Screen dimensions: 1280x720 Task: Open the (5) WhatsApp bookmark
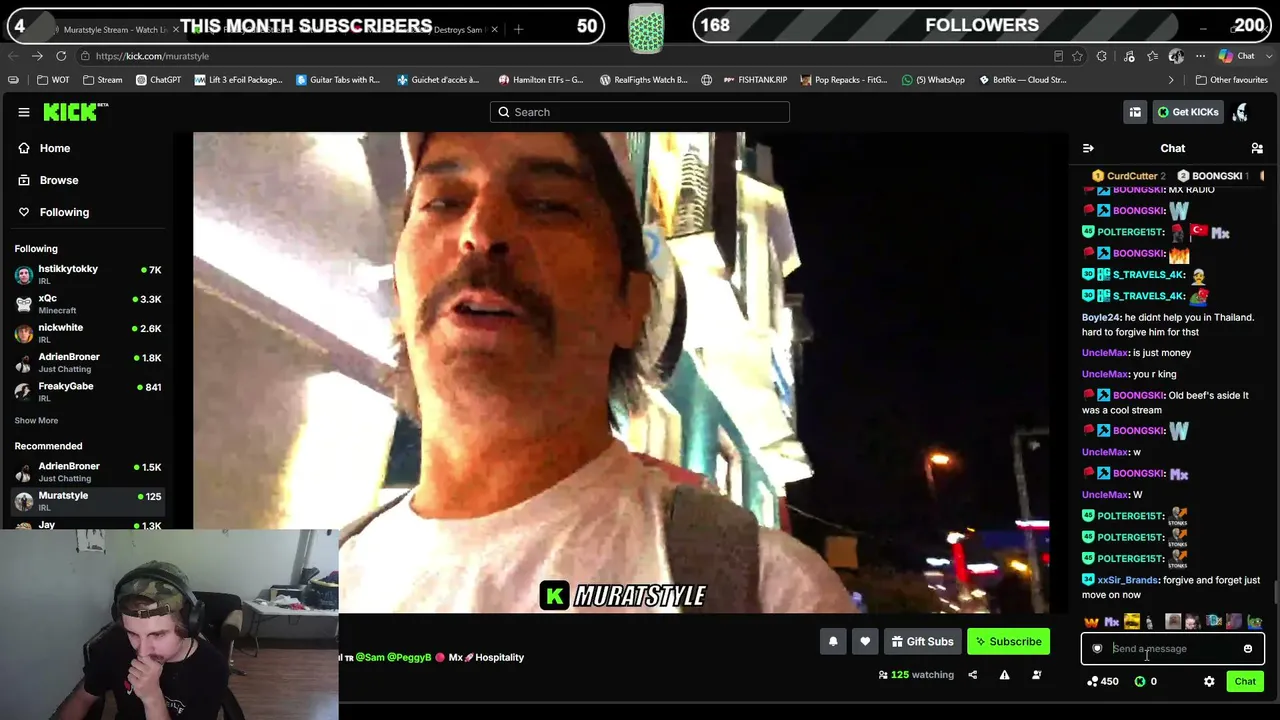tap(933, 80)
